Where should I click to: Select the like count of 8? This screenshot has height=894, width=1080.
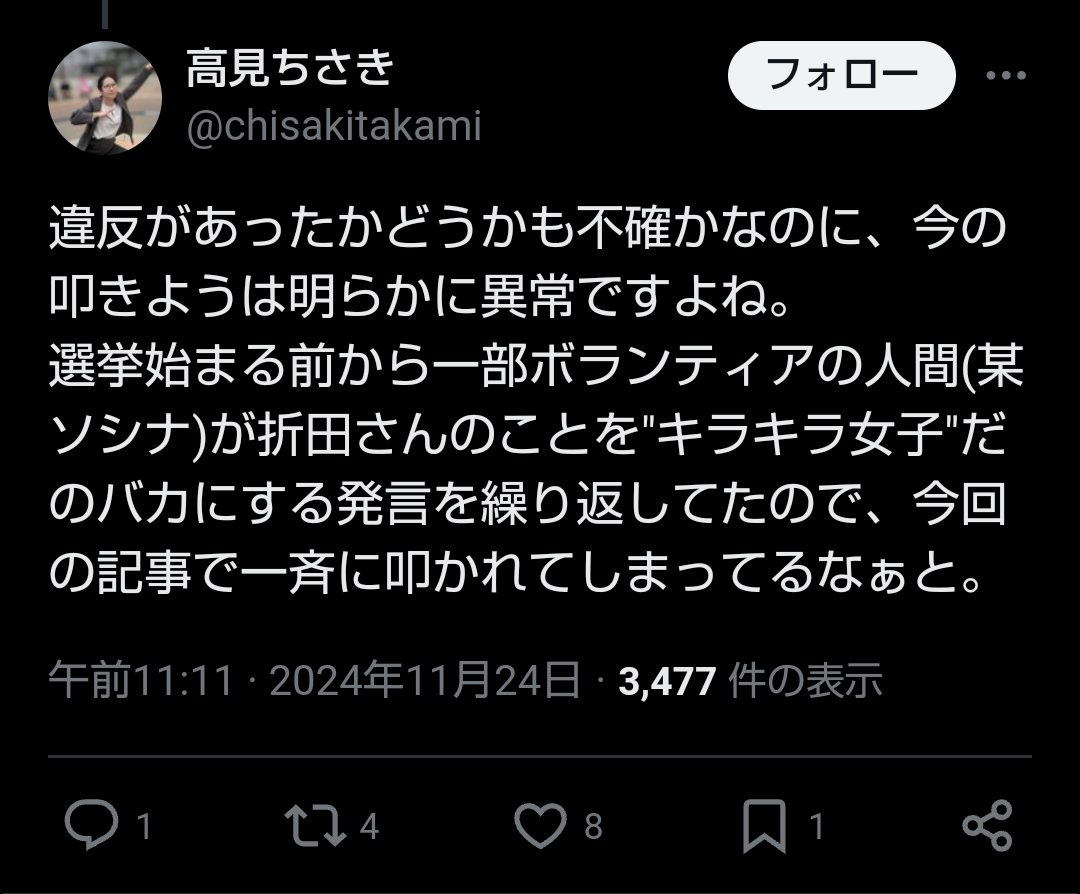click(x=594, y=826)
